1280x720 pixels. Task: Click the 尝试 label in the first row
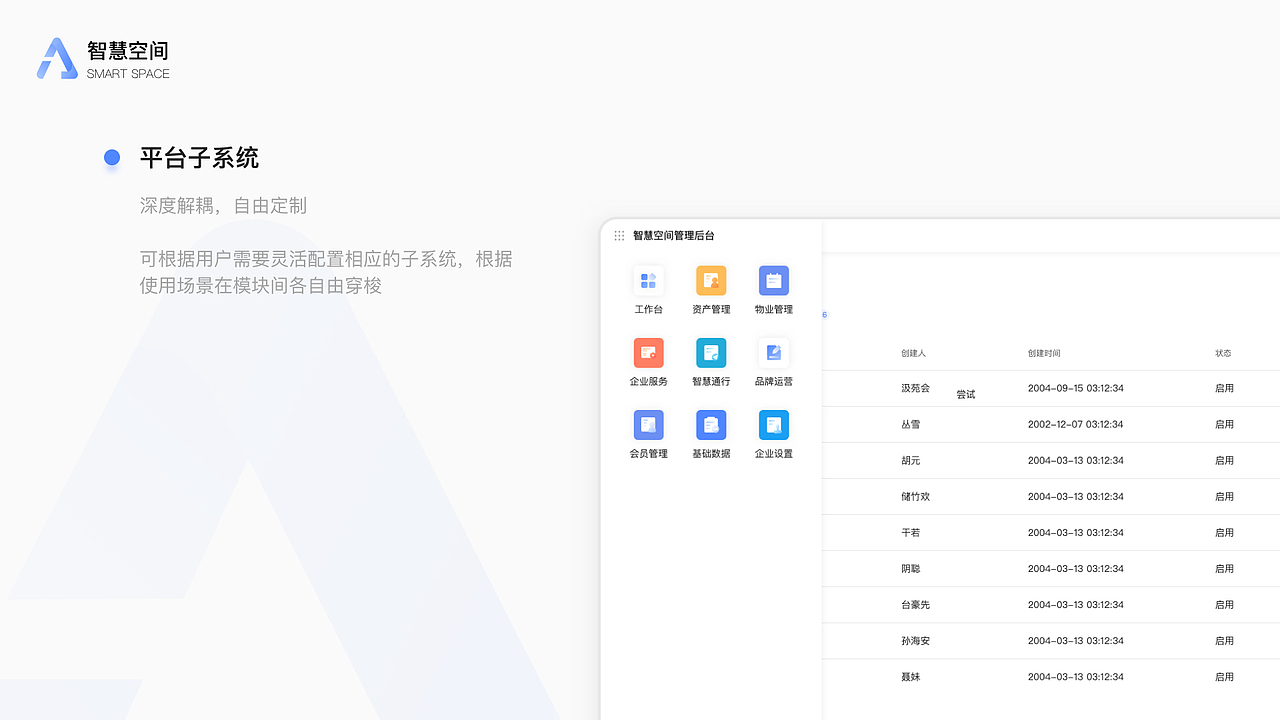(x=965, y=394)
